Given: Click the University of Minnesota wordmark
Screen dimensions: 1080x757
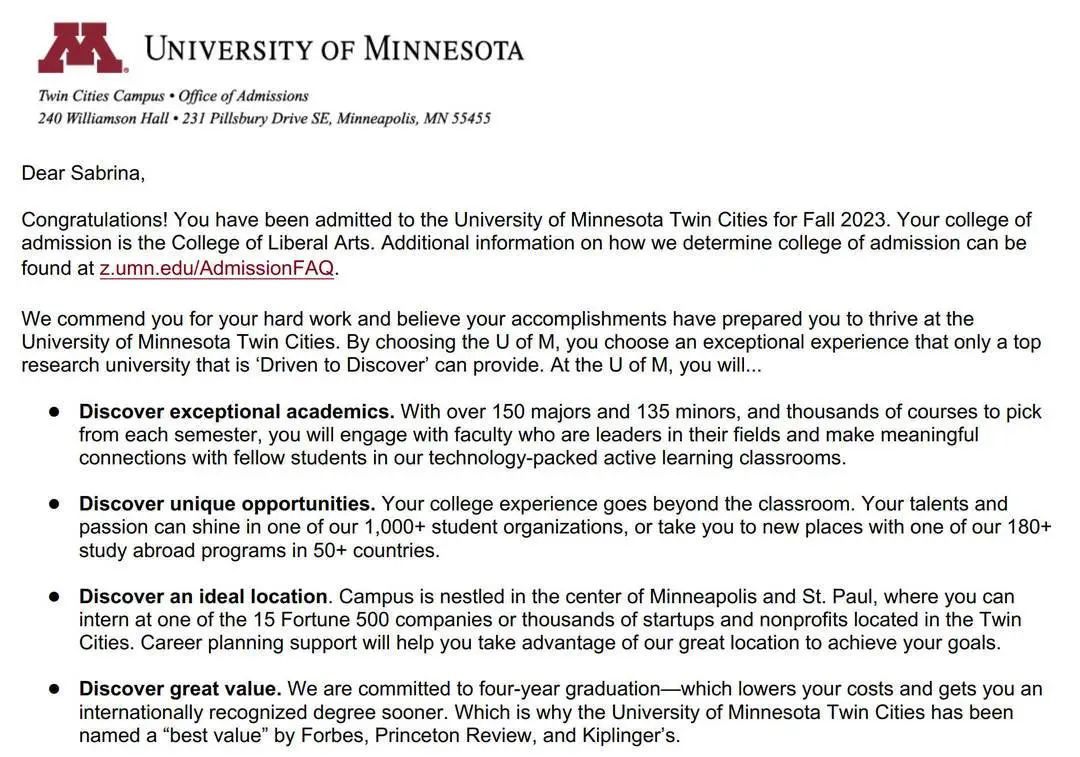Looking at the screenshot, I should [x=334, y=48].
